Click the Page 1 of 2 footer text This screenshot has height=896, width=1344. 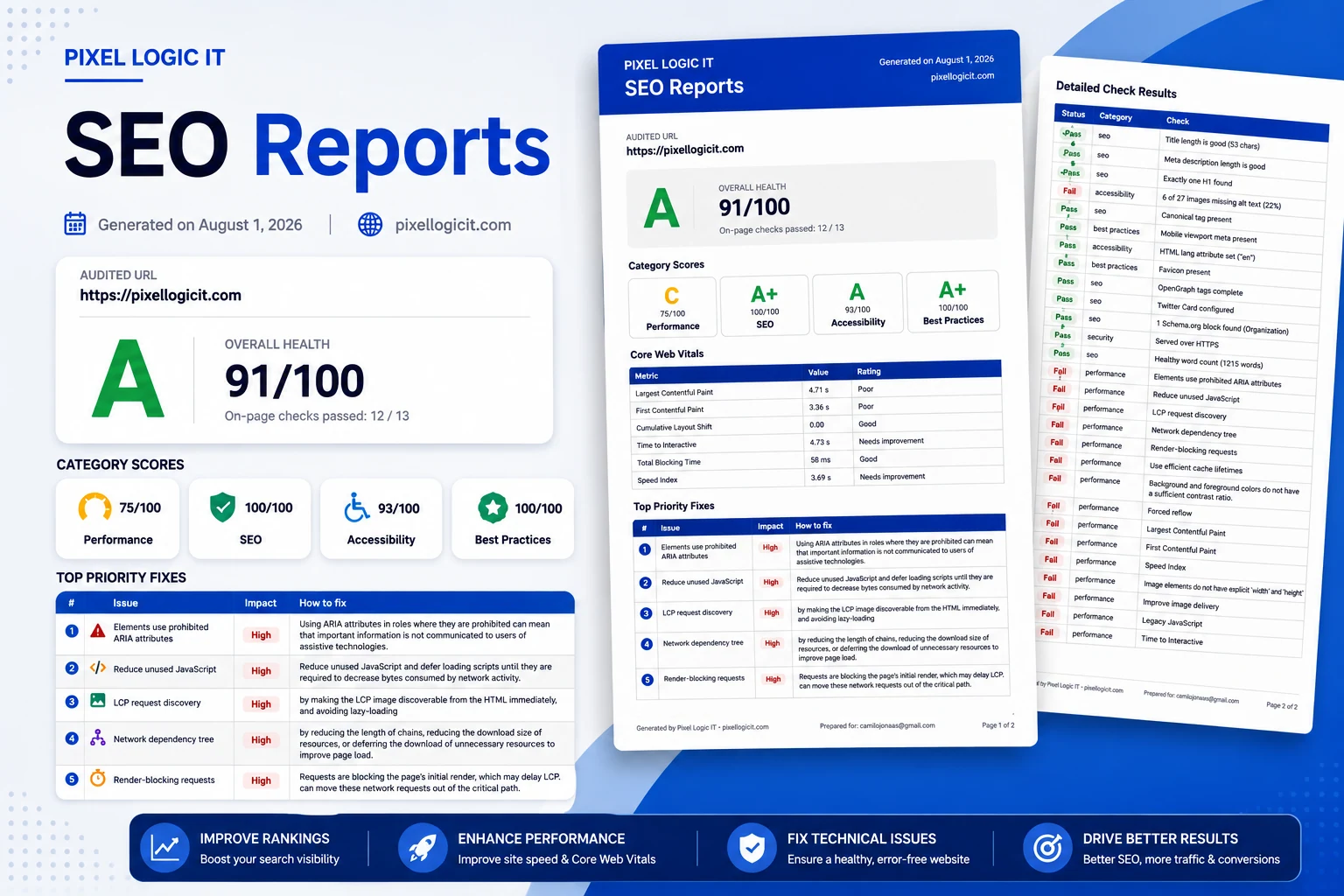(x=997, y=725)
